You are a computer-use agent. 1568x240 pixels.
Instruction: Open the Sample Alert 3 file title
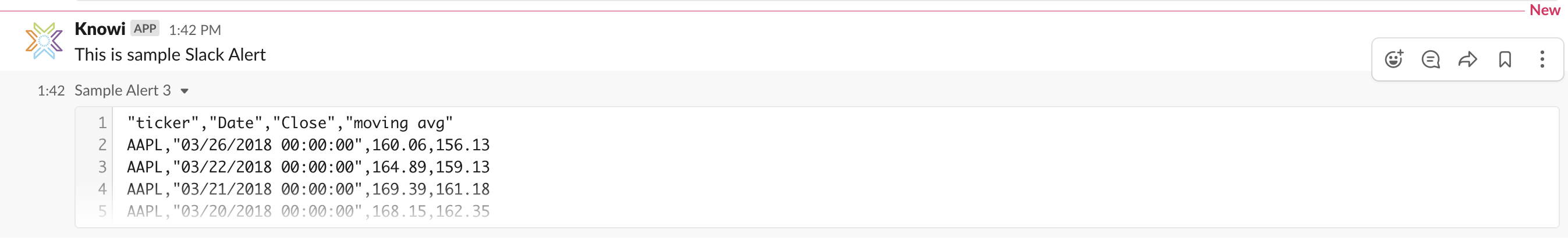point(122,91)
